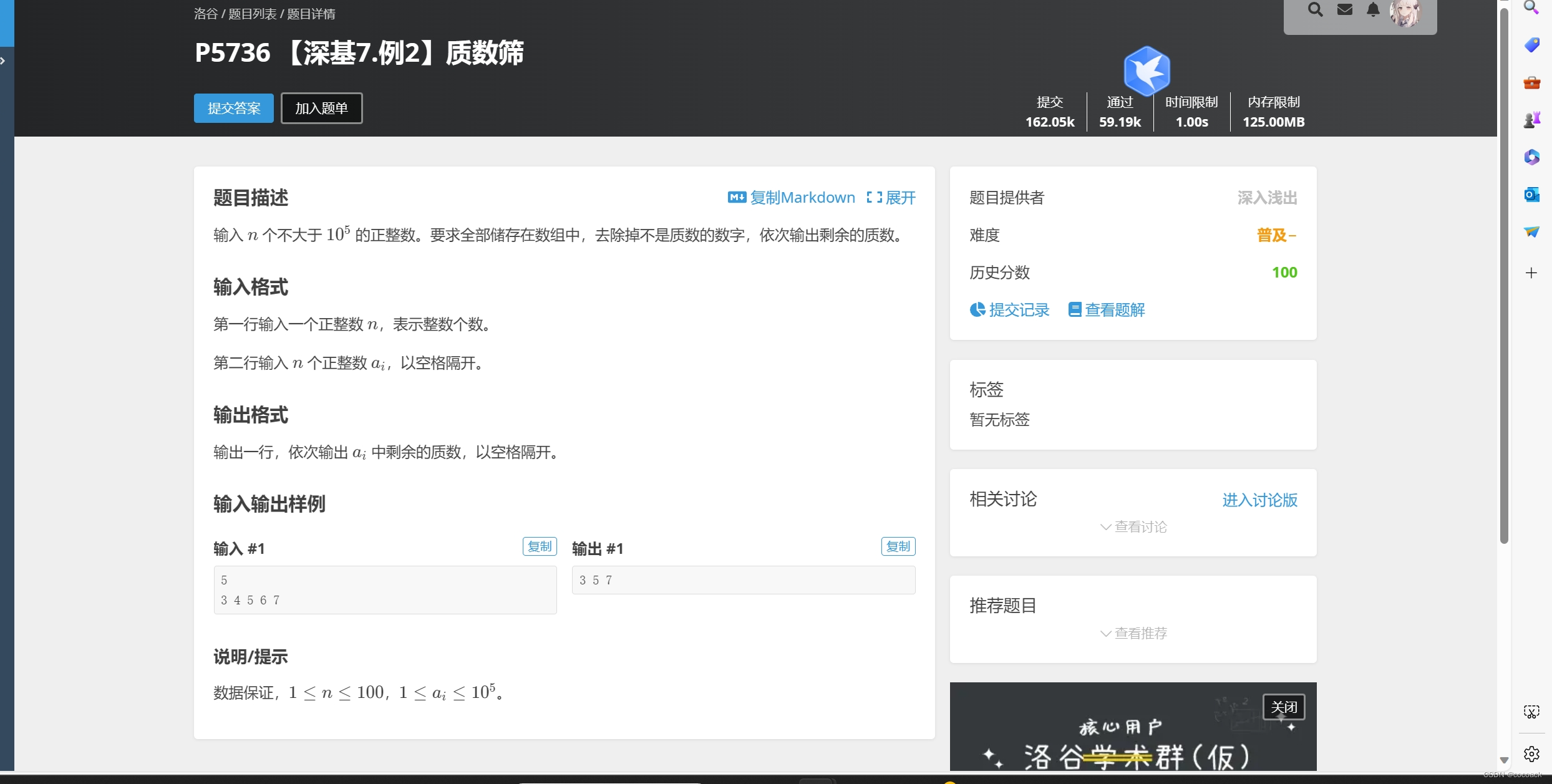Click the blue bird hexagon logo

1147,70
